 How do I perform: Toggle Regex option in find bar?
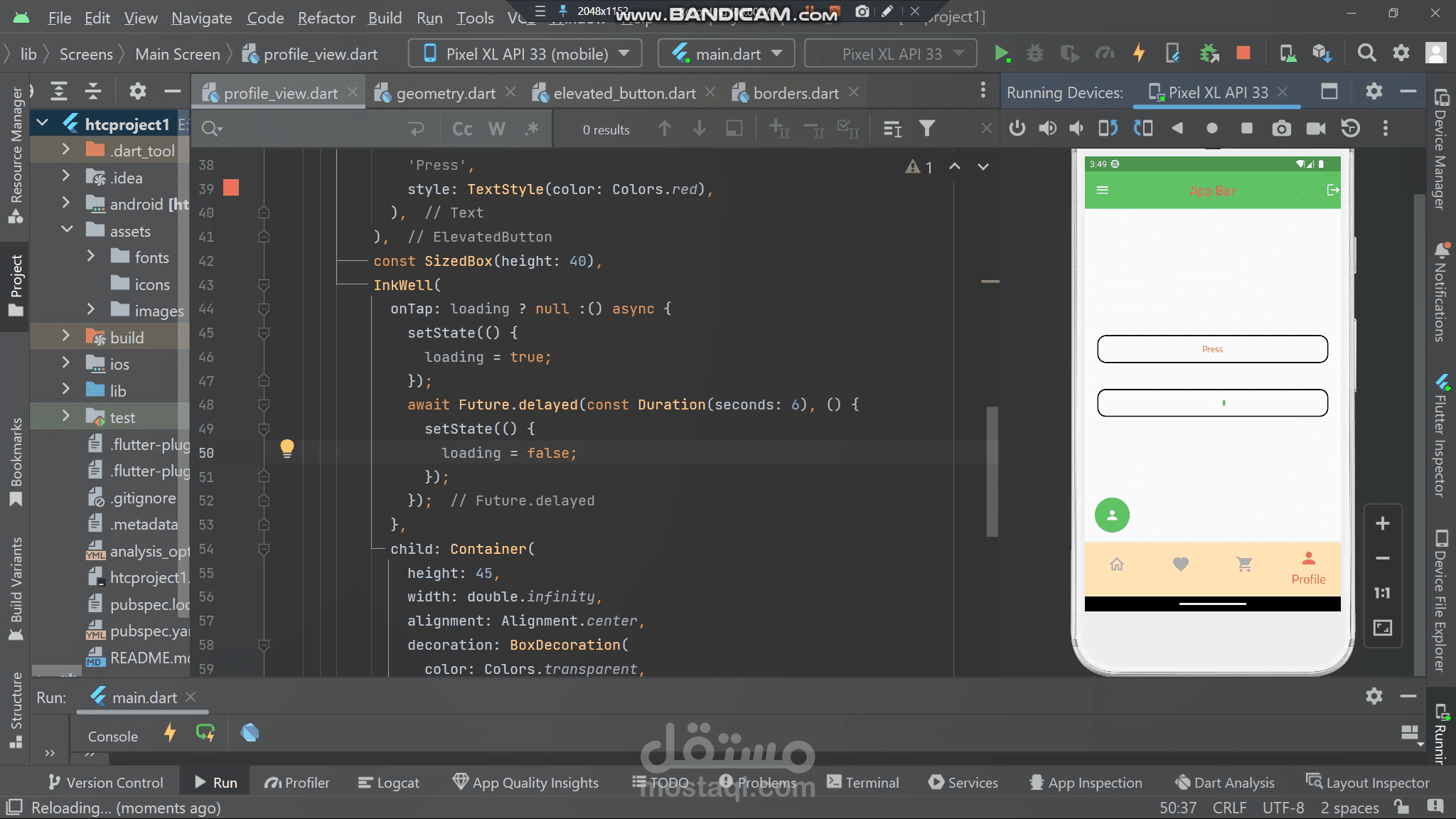(531, 129)
